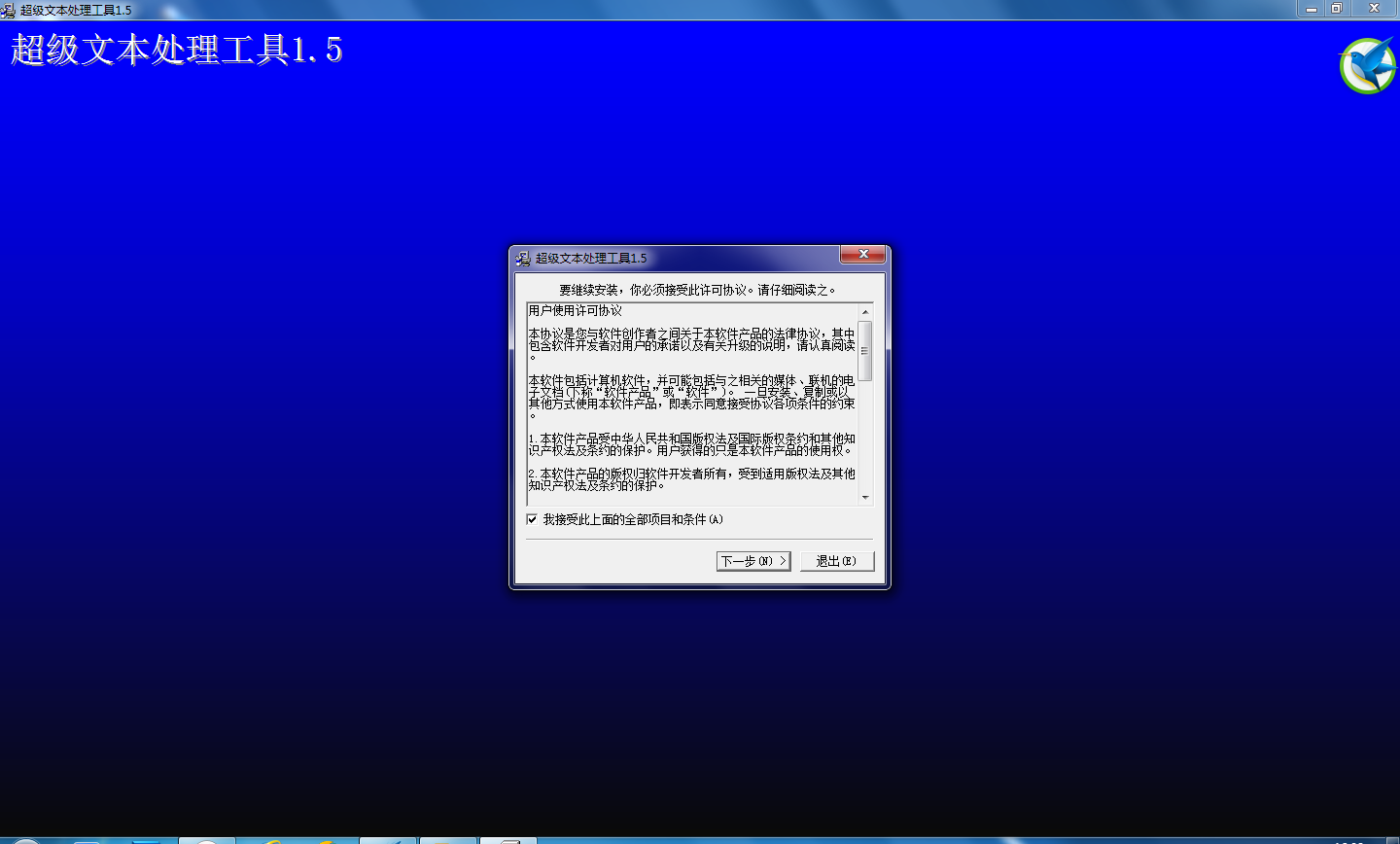Click license clause 2 about 版权归软件开发者所有
The image size is (1400, 844).
692,479
